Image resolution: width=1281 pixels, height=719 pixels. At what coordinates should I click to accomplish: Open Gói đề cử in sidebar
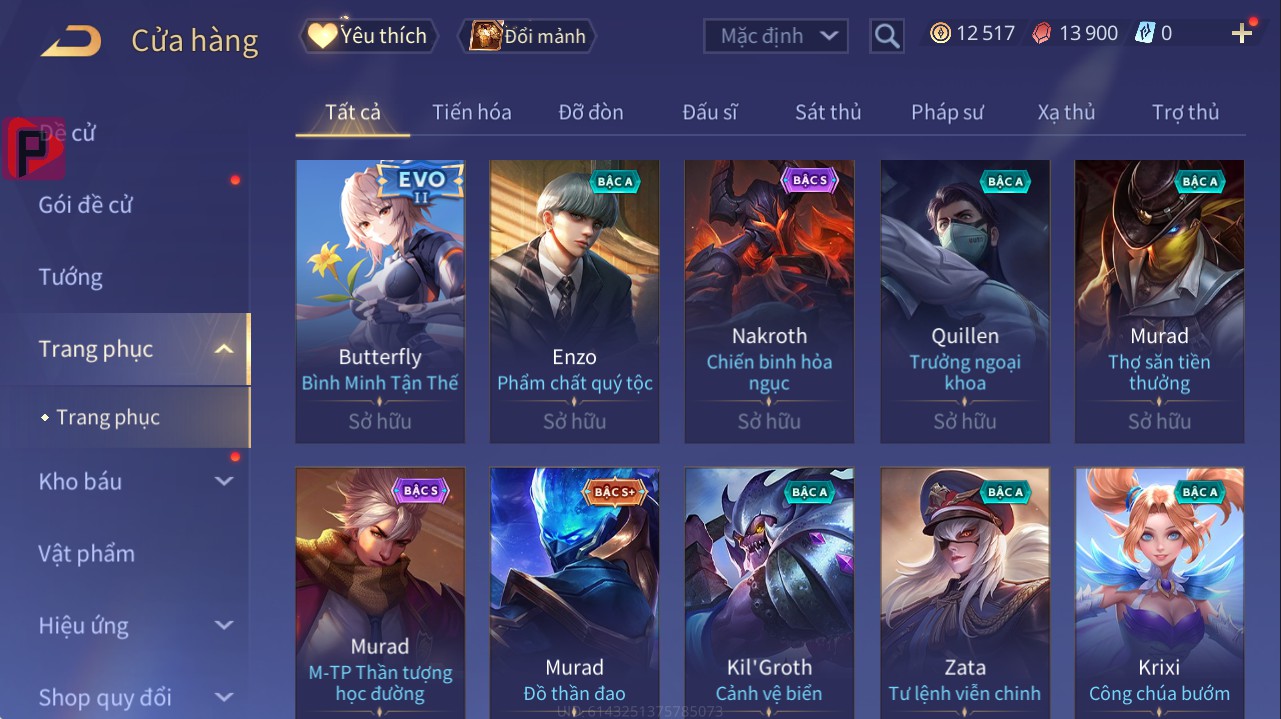(86, 205)
